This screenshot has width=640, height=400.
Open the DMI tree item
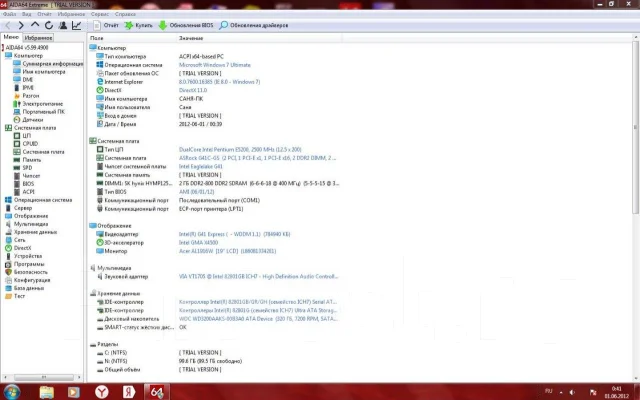[28, 80]
